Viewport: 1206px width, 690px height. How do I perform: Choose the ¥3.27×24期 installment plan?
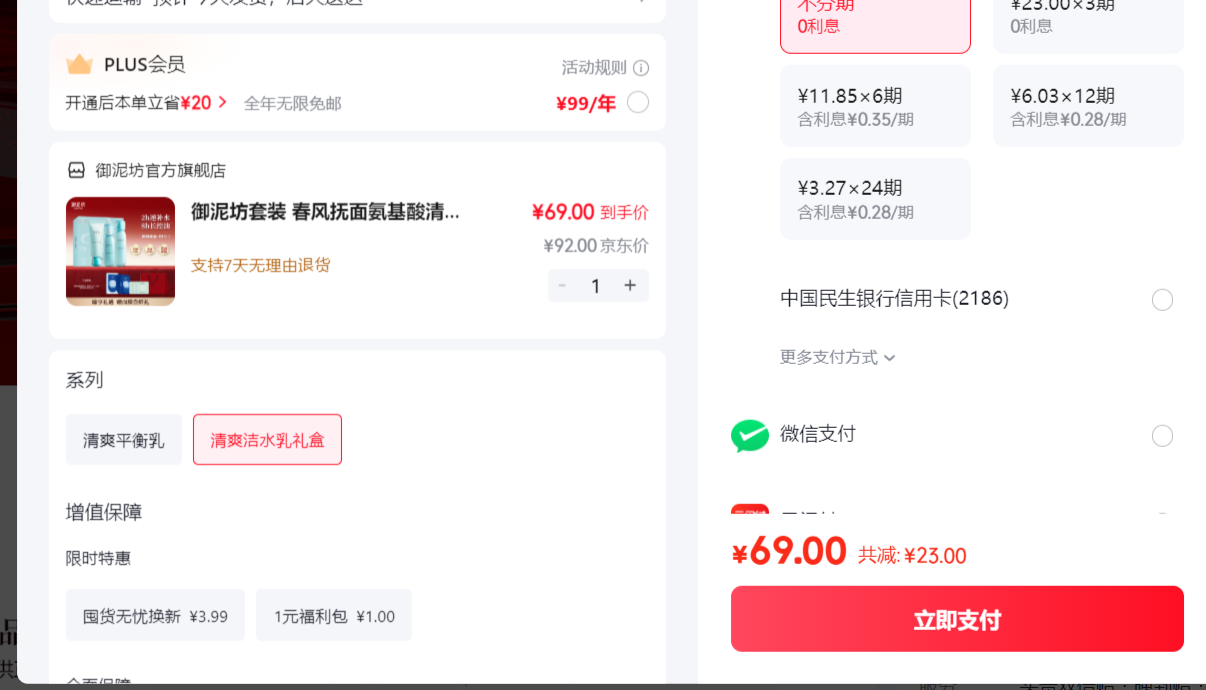pyautogui.click(x=875, y=198)
